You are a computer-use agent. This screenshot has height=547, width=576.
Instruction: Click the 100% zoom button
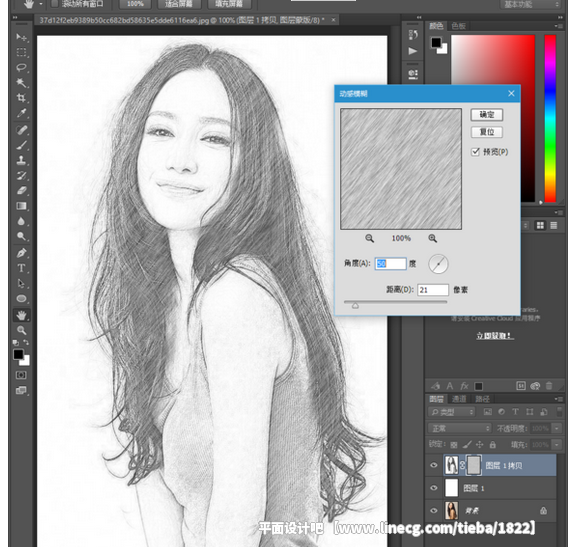(135, 4)
